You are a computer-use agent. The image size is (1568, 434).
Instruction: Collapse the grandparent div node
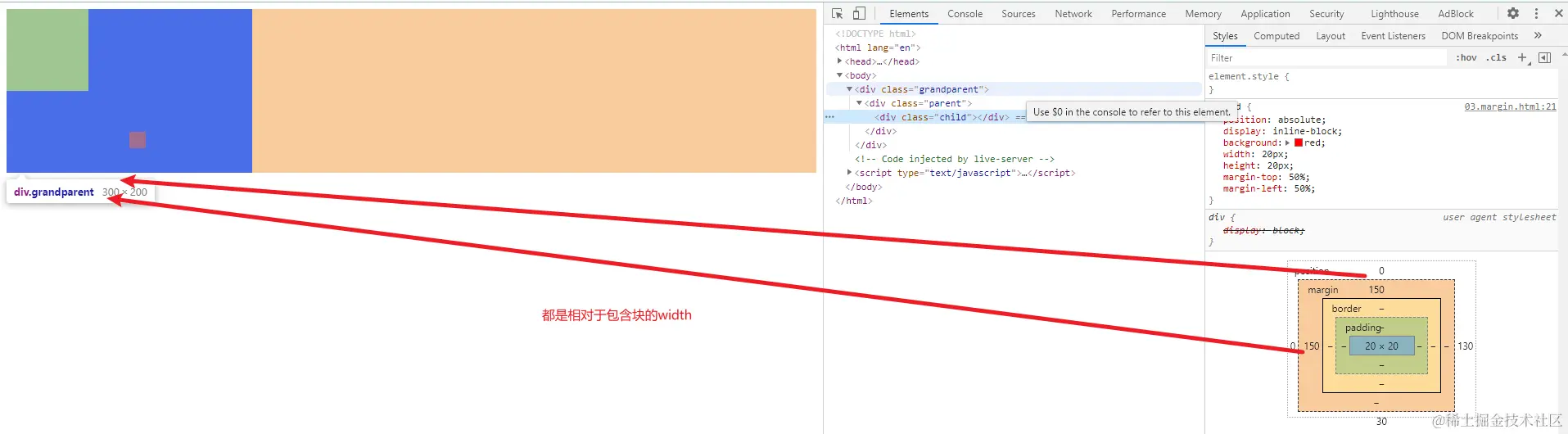click(x=849, y=89)
